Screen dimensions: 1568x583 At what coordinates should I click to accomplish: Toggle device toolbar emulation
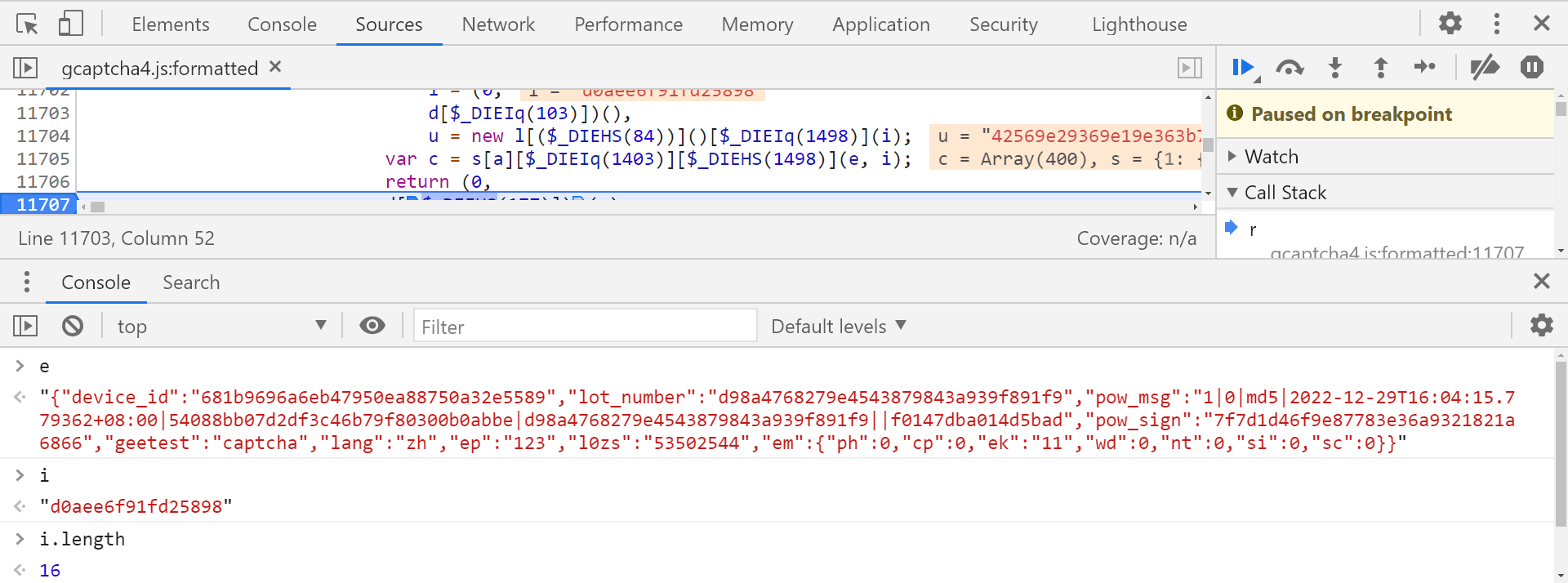pos(71,24)
